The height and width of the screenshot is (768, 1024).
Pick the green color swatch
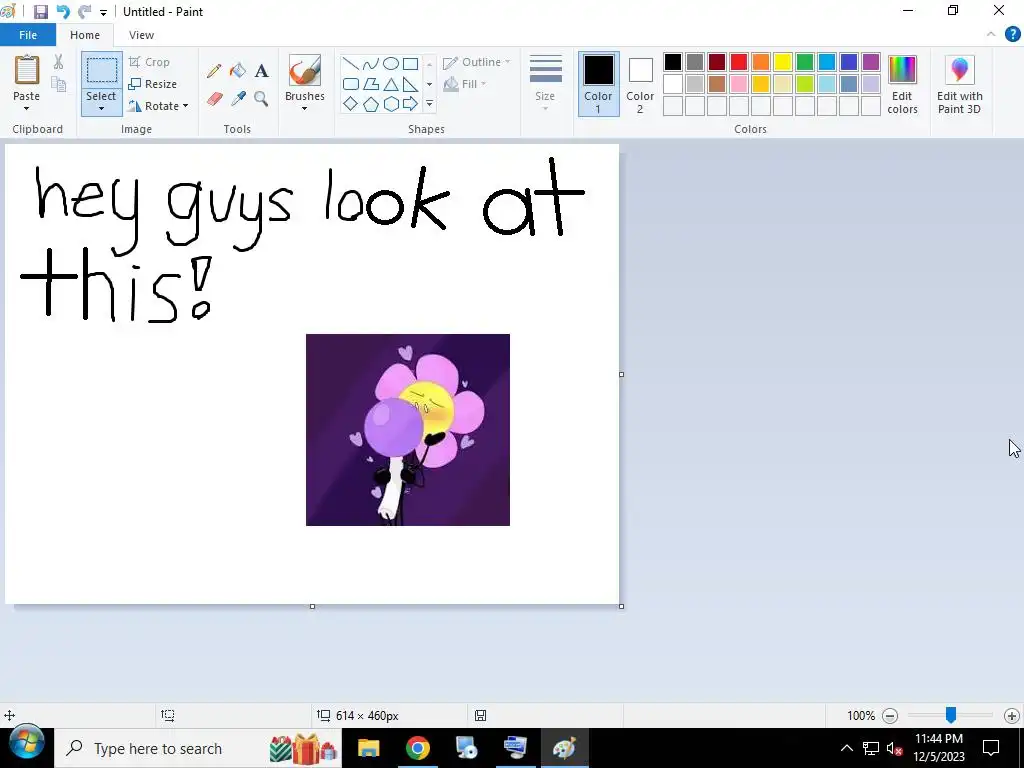[805, 62]
